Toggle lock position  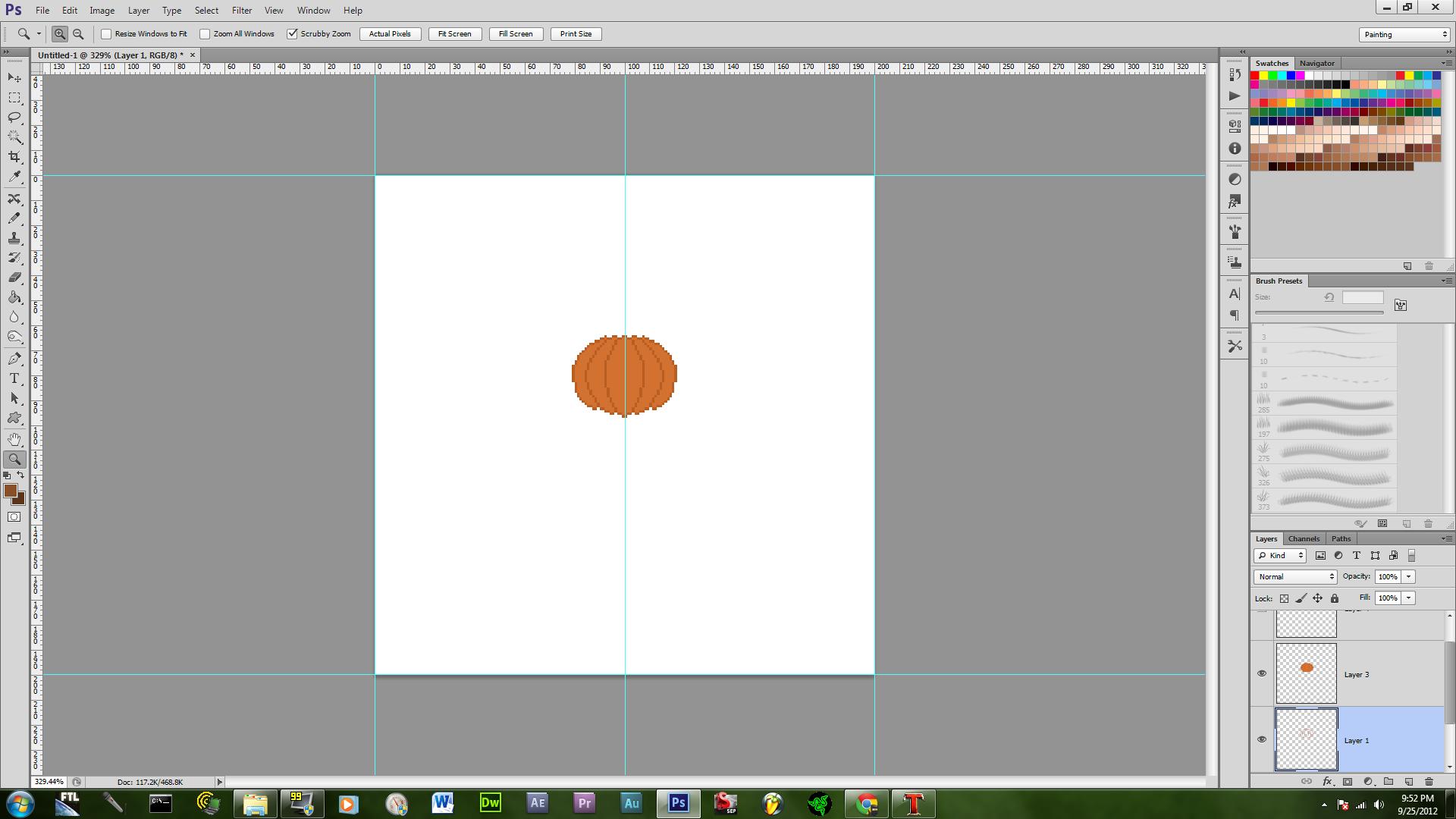(1318, 598)
